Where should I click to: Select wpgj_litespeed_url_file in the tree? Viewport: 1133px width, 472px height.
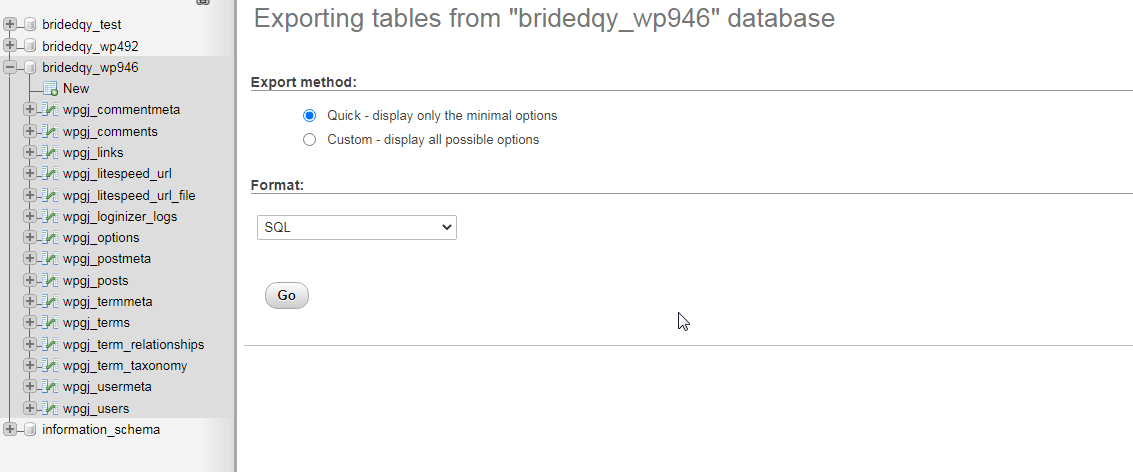click(129, 195)
